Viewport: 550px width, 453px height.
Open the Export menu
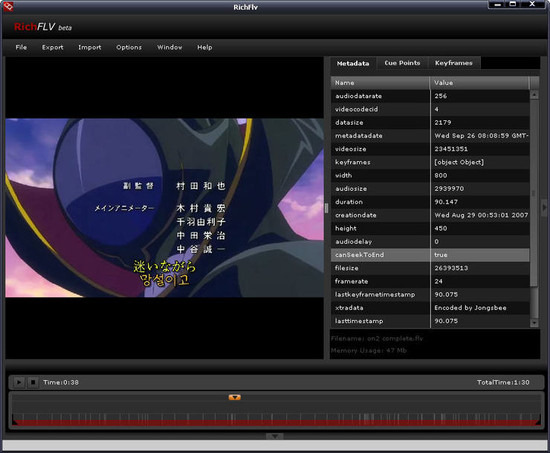point(53,47)
